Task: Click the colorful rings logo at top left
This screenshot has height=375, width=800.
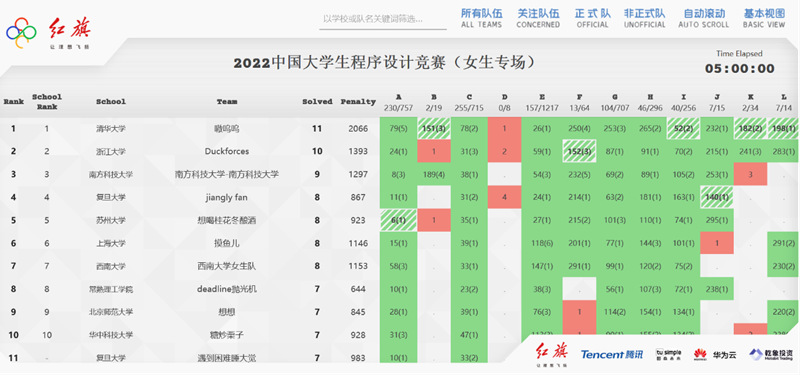Action: (x=21, y=33)
